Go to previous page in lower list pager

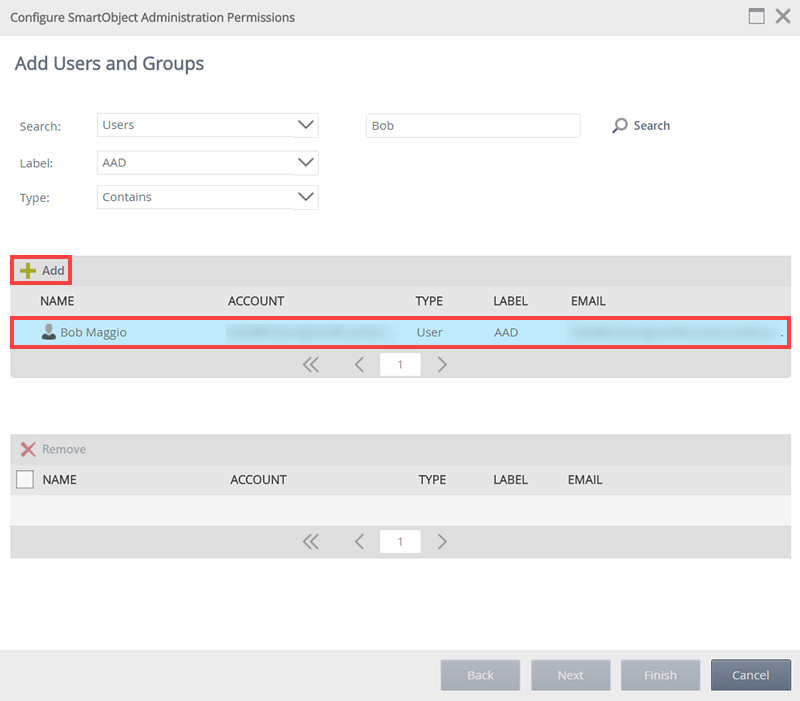(x=359, y=542)
